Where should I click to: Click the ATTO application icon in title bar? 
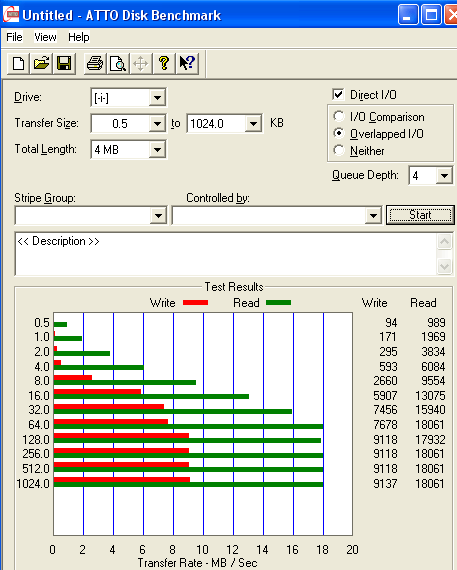point(10,14)
